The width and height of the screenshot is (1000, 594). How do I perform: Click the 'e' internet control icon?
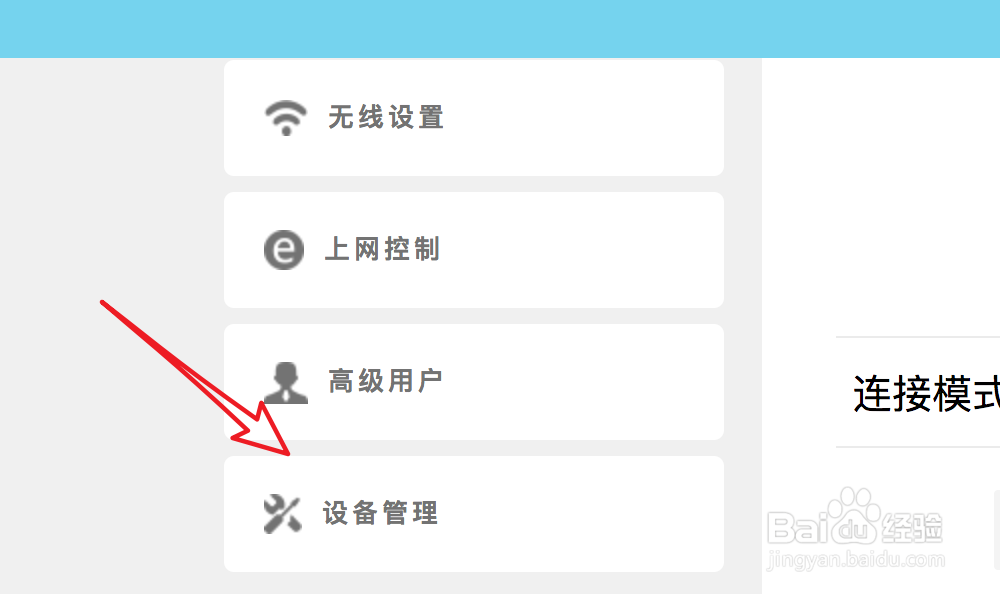point(284,249)
